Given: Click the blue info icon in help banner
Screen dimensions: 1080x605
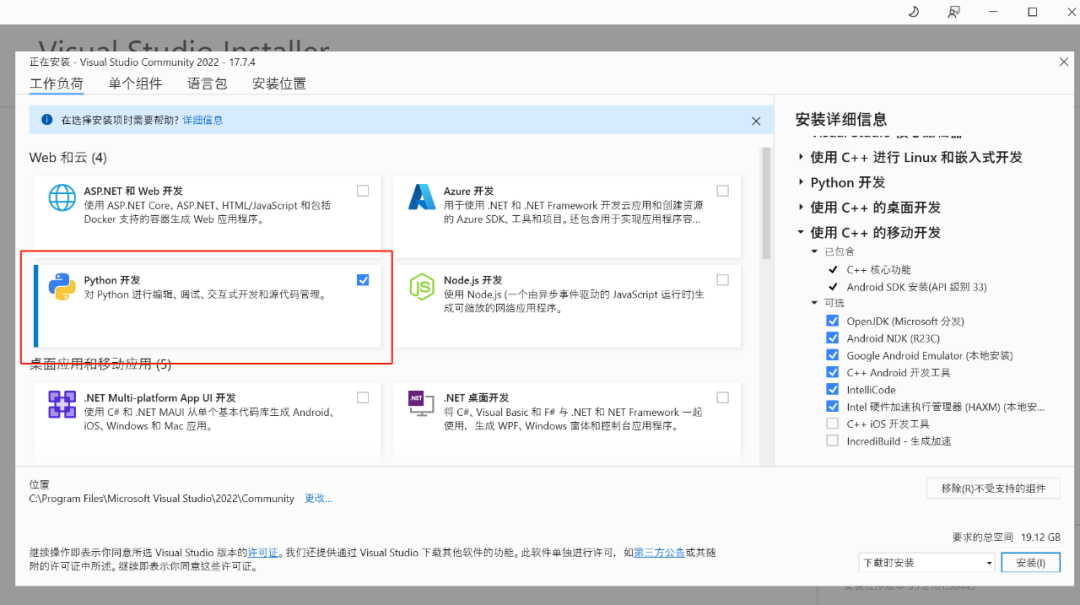Looking at the screenshot, I should pyautogui.click(x=47, y=120).
